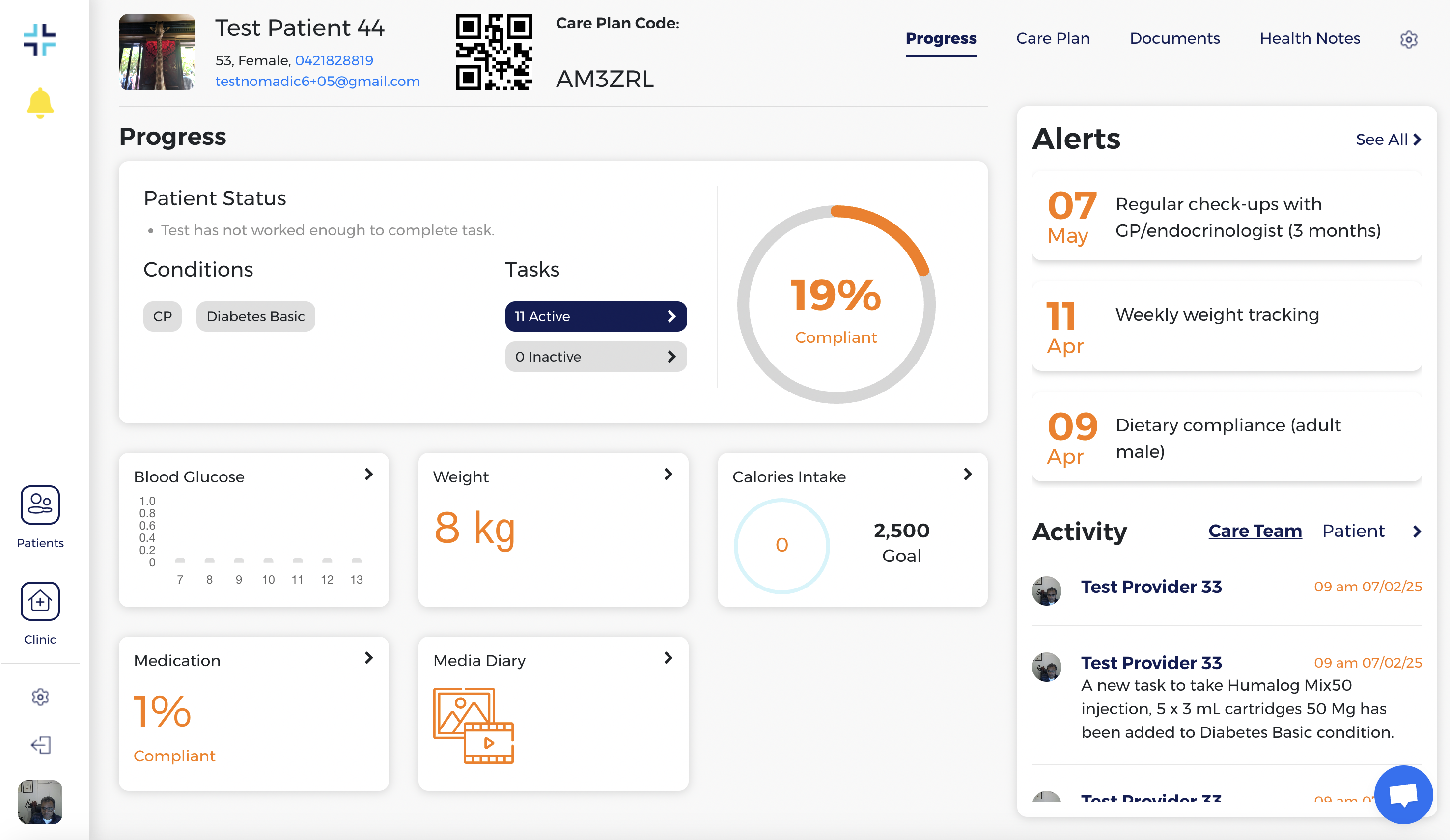This screenshot has height=840, width=1450.
Task: Click the 19% compliance progress ring
Action: 836,304
